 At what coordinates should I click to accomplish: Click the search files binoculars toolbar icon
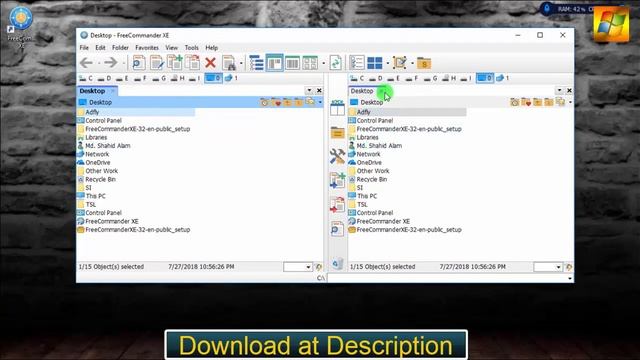pos(229,63)
